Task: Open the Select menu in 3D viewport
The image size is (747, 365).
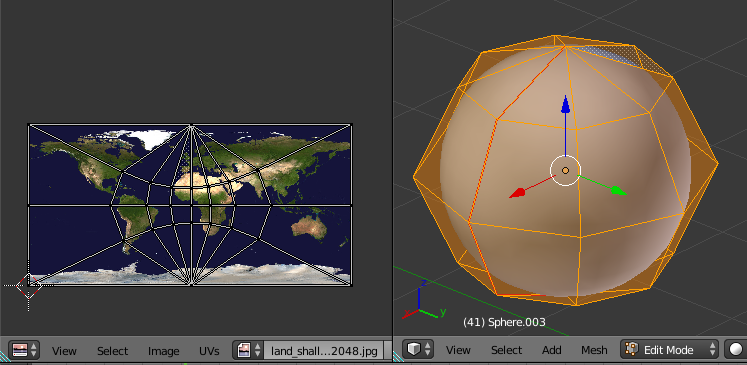Action: pos(506,350)
